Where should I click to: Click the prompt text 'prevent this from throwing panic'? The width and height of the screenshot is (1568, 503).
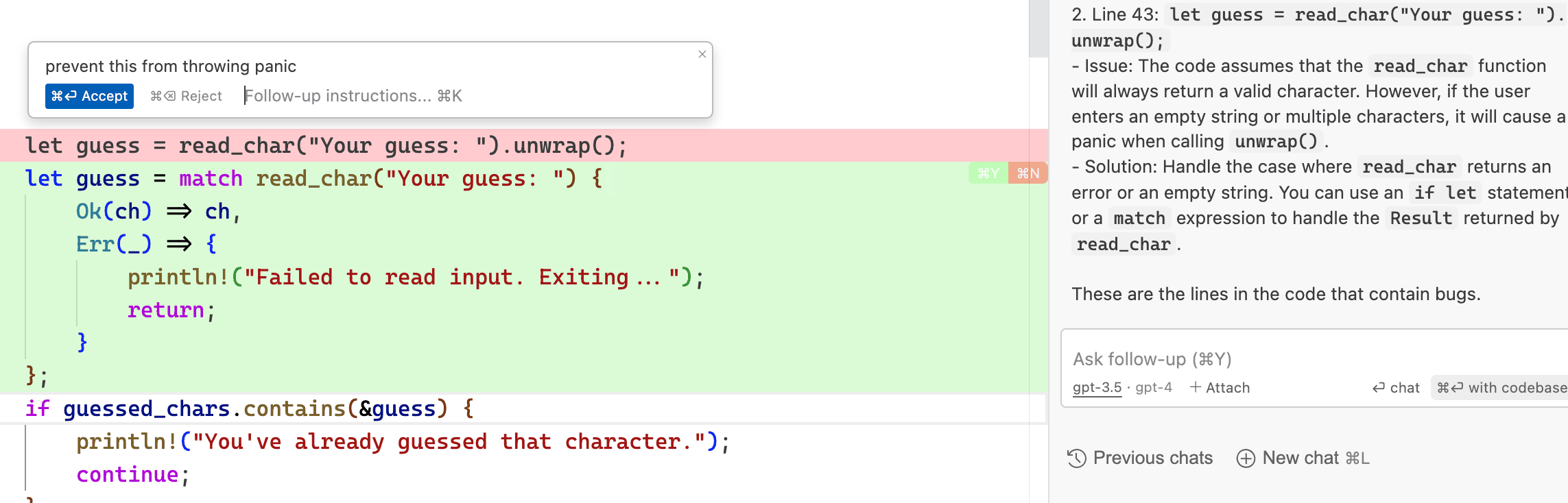point(171,66)
